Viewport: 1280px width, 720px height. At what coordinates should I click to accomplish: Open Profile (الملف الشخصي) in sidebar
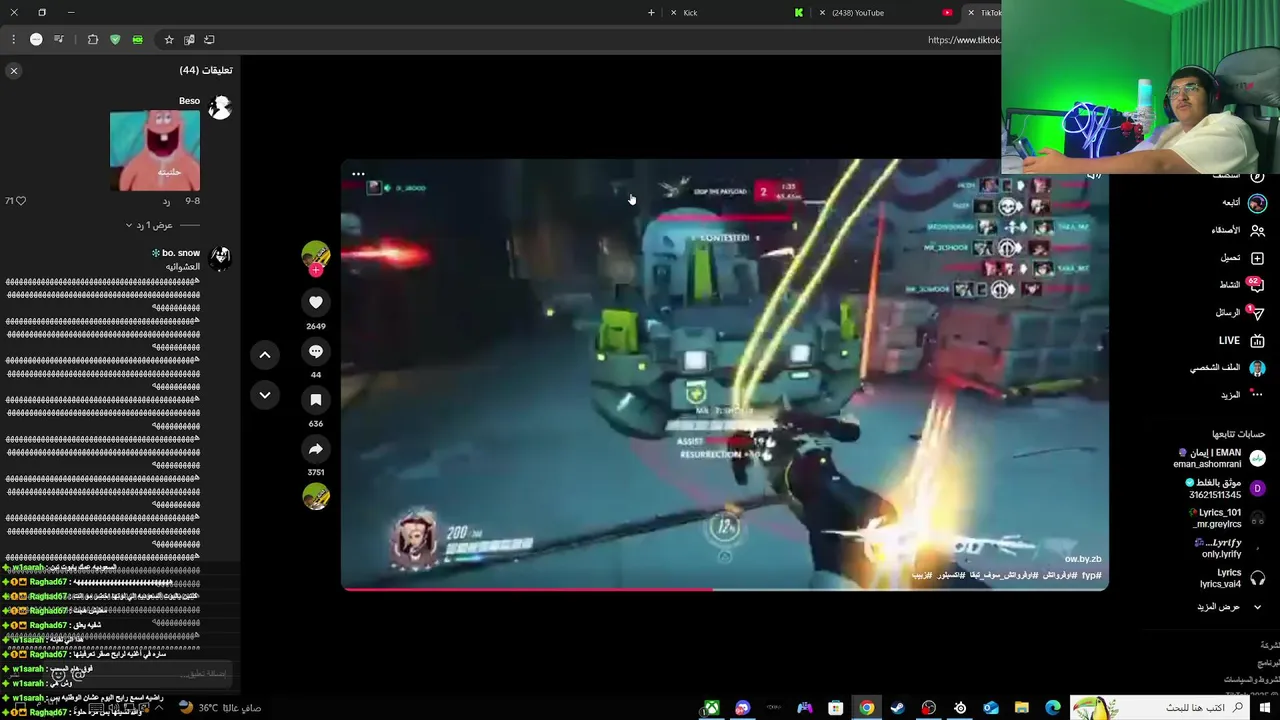[1227, 368]
